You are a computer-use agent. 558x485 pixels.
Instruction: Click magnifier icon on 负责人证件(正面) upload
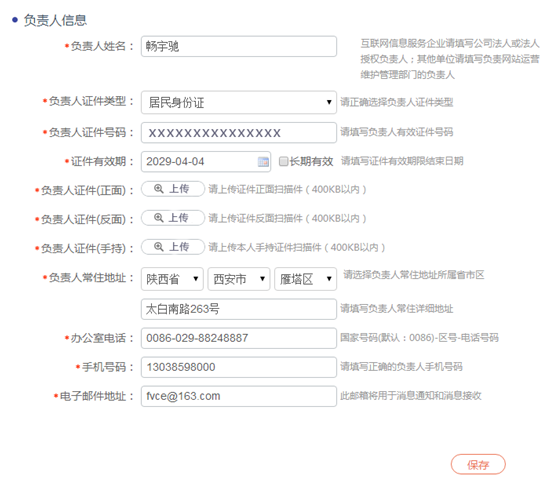click(x=158, y=189)
